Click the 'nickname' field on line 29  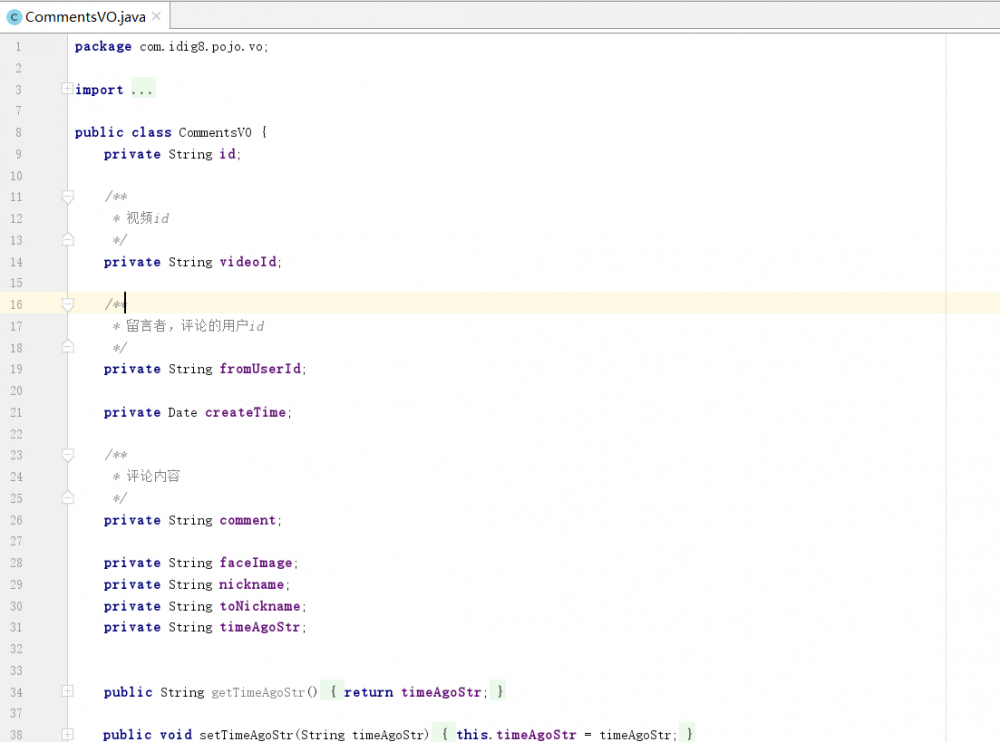(252, 584)
